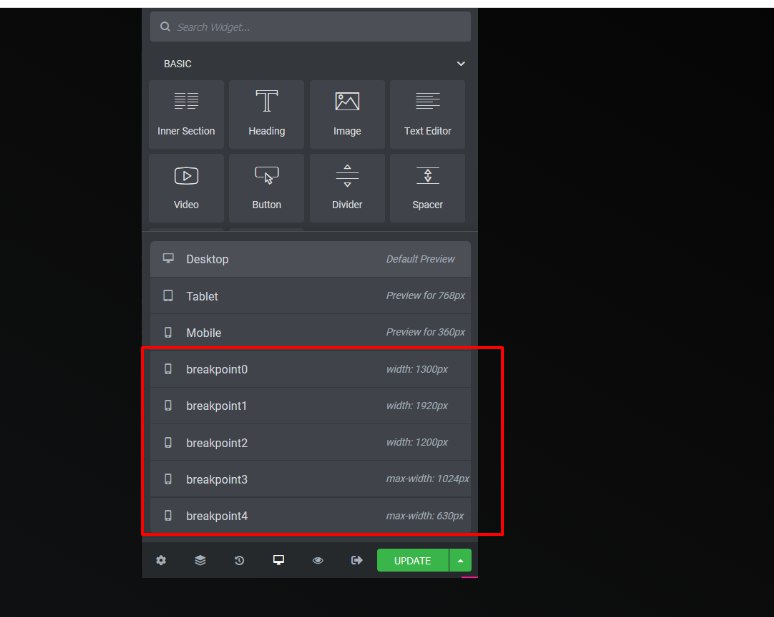Click the search magnifier icon
This screenshot has height=617, width=774.
165,27
